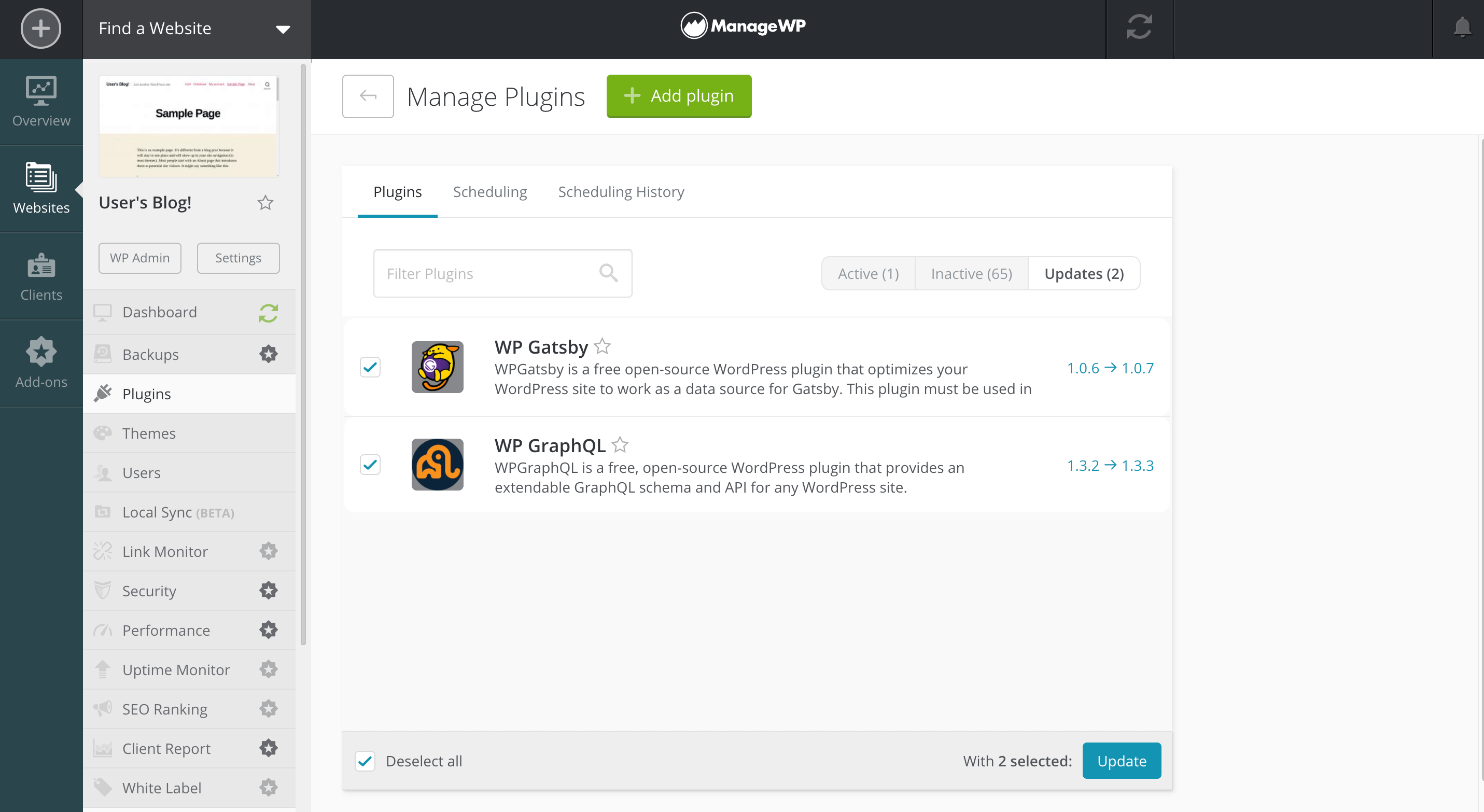Viewport: 1484px width, 812px height.
Task: Click the sync refresh icon in top bar
Action: [x=1139, y=27]
